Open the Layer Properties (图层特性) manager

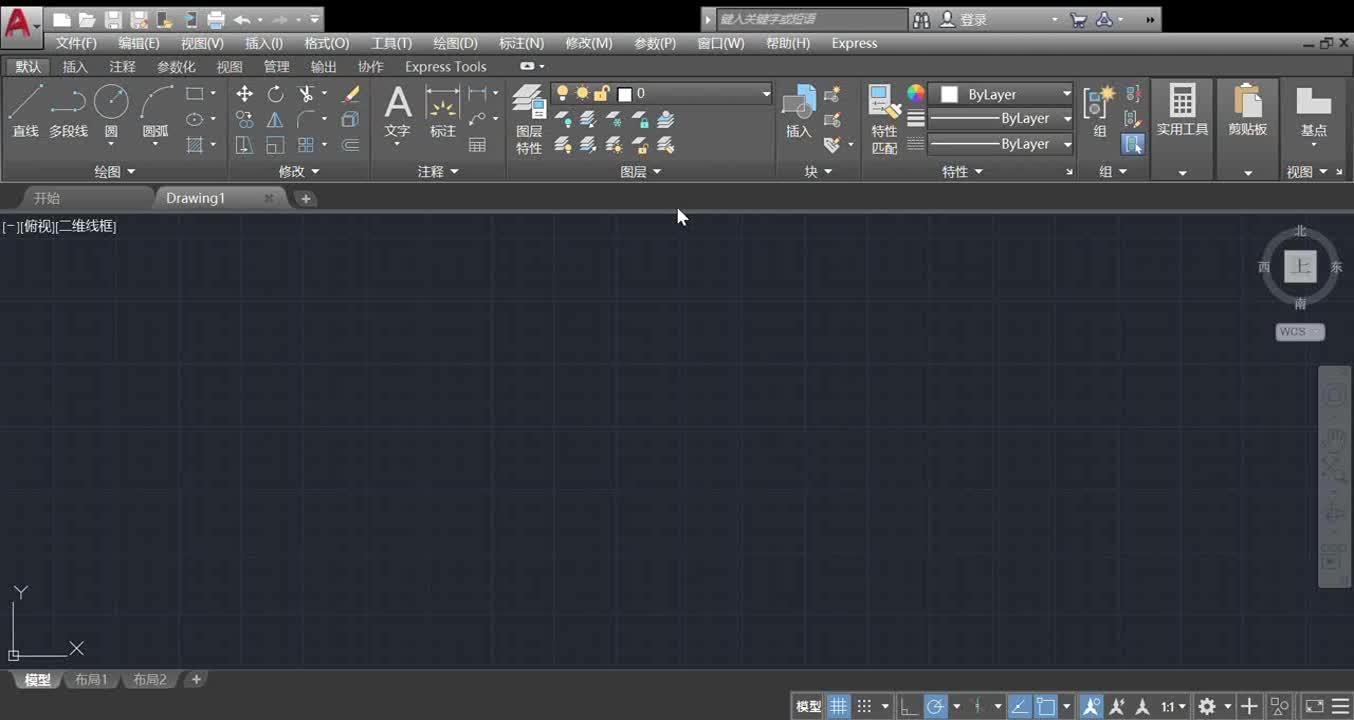(528, 112)
